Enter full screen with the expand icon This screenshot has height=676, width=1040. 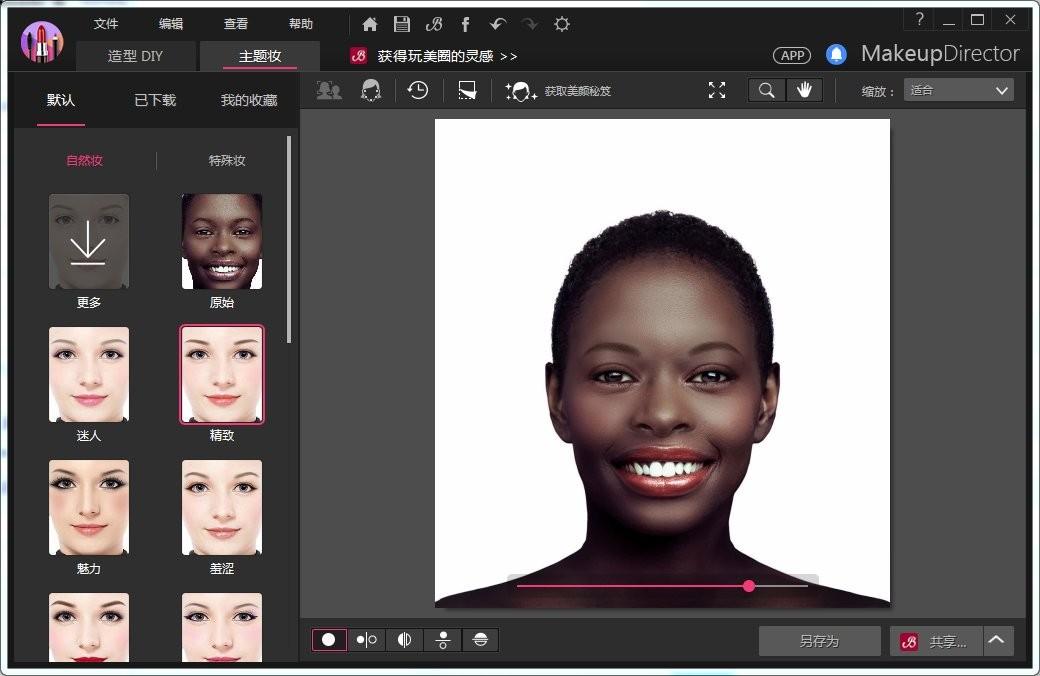pyautogui.click(x=717, y=90)
